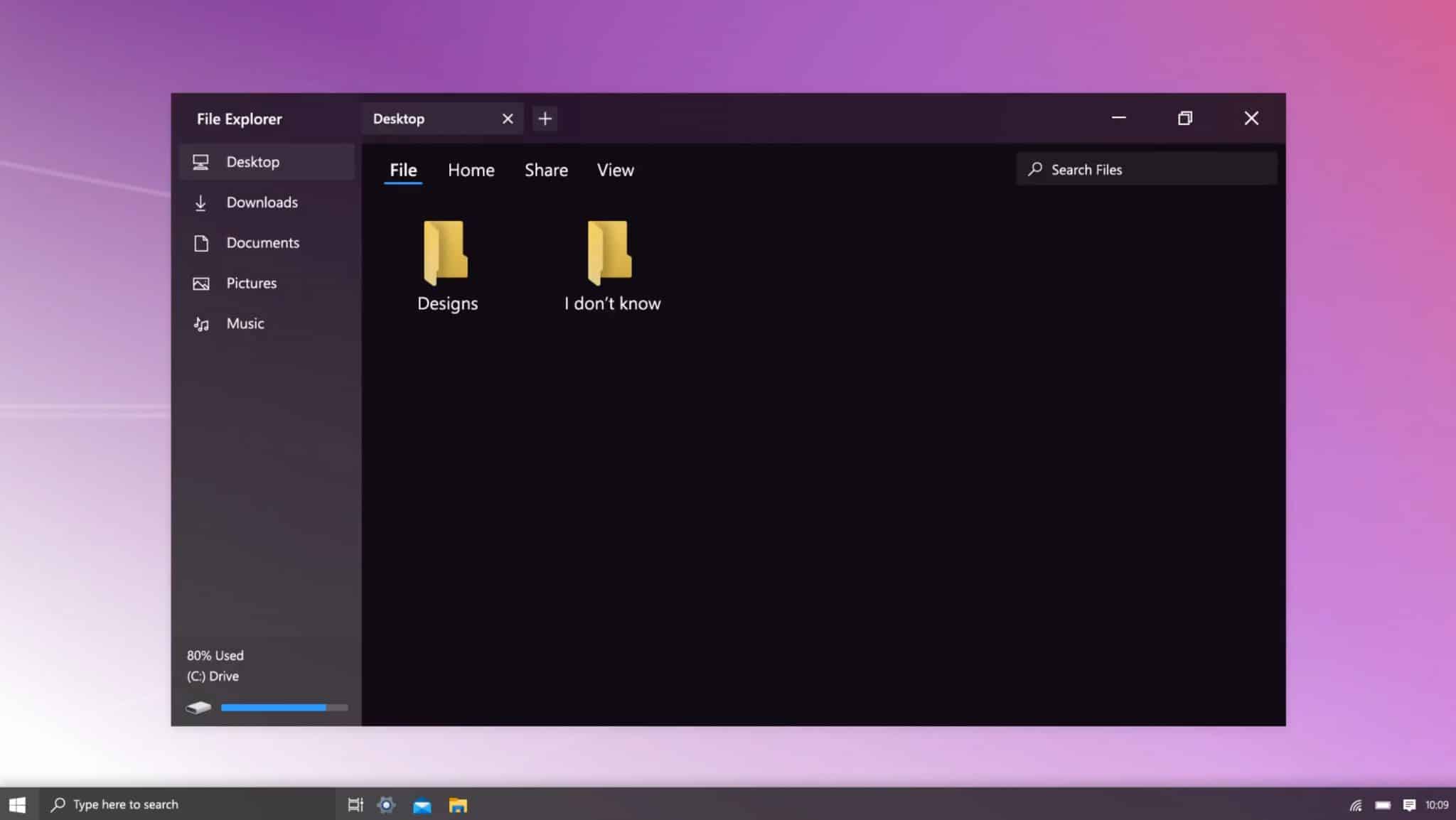Viewport: 1456px width, 820px height.
Task: Open a new tab with the plus button
Action: pyautogui.click(x=545, y=118)
